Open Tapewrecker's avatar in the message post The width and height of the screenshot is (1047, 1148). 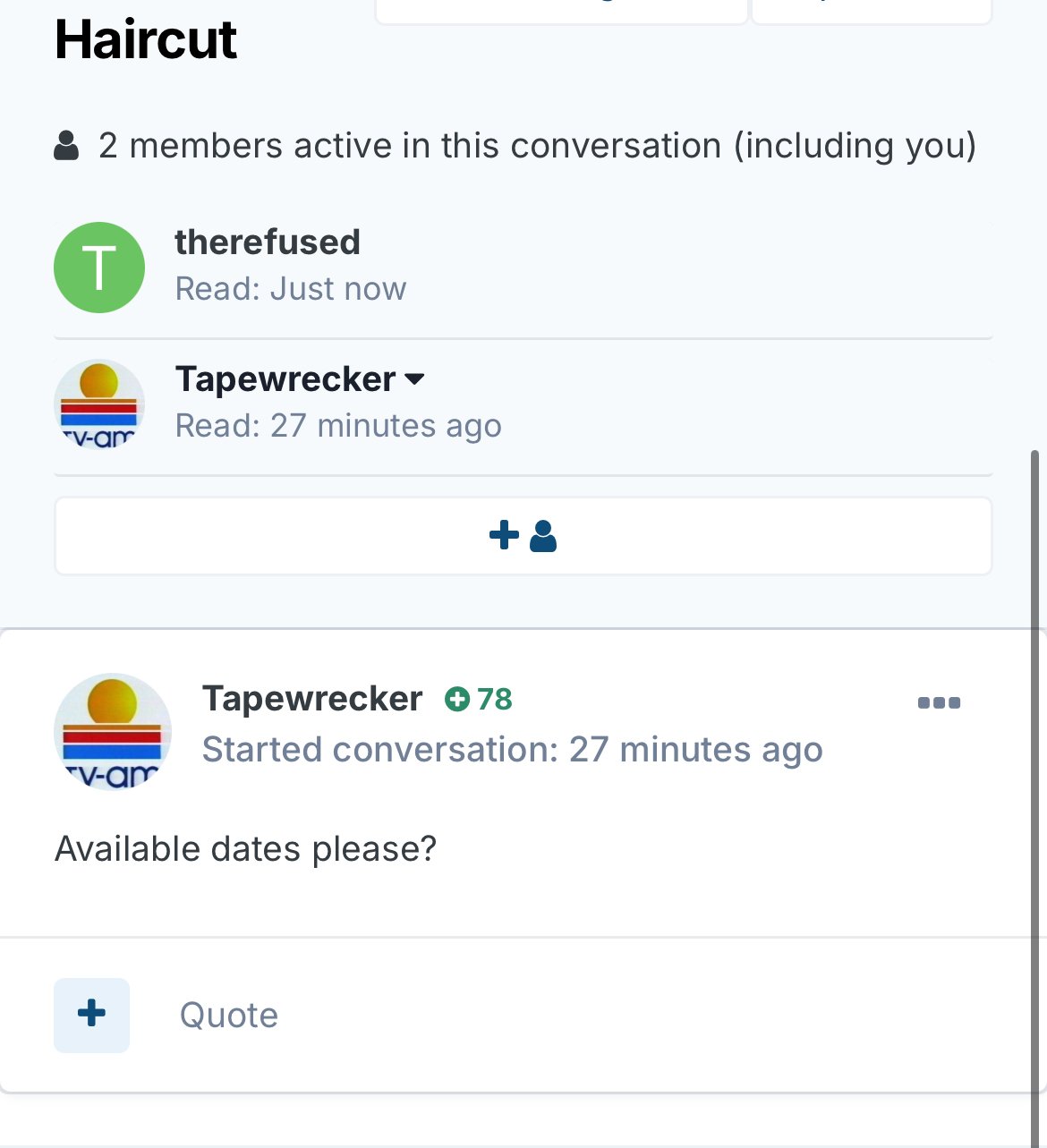coord(113,731)
